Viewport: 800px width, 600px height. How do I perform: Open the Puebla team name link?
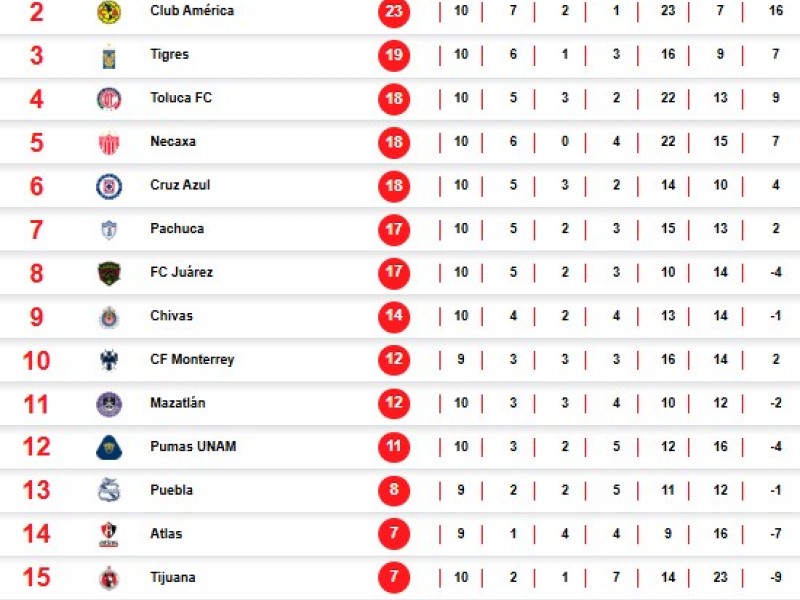tap(171, 491)
